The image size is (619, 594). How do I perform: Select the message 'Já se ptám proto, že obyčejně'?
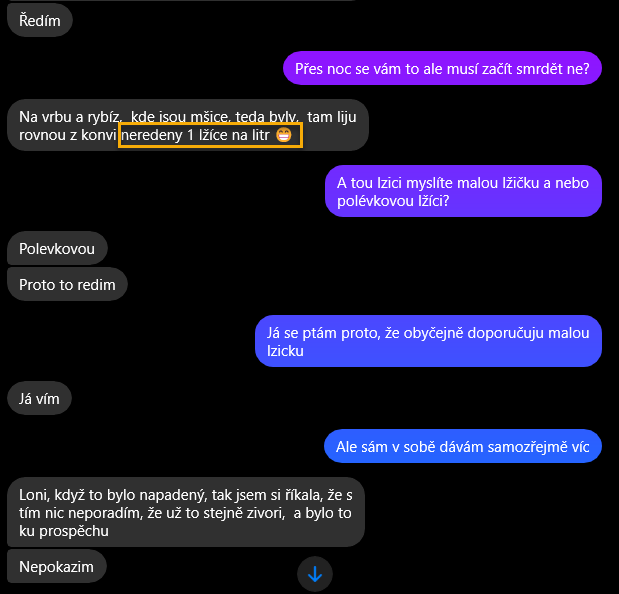pos(428,341)
